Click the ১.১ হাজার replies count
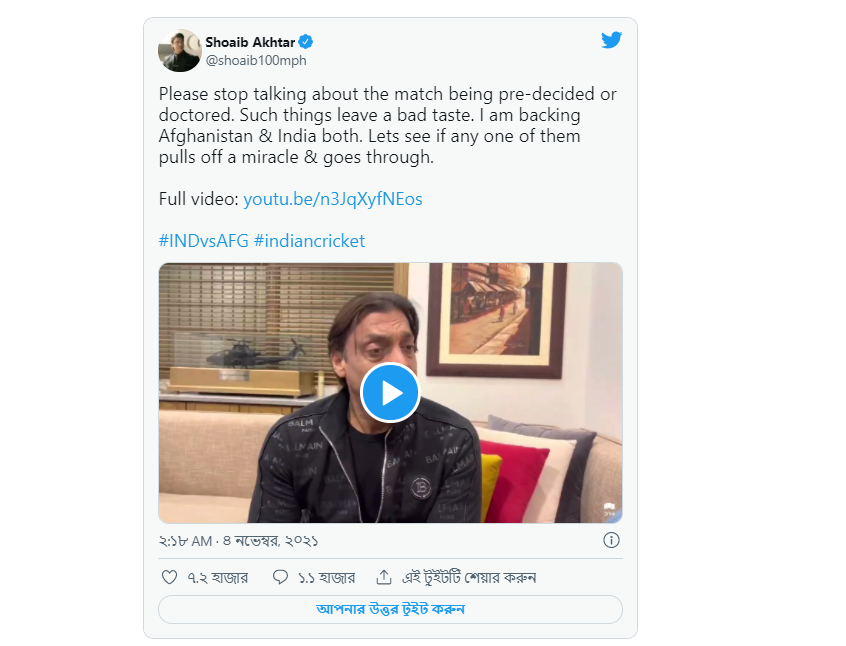This screenshot has width=846, height=646. click(x=327, y=577)
